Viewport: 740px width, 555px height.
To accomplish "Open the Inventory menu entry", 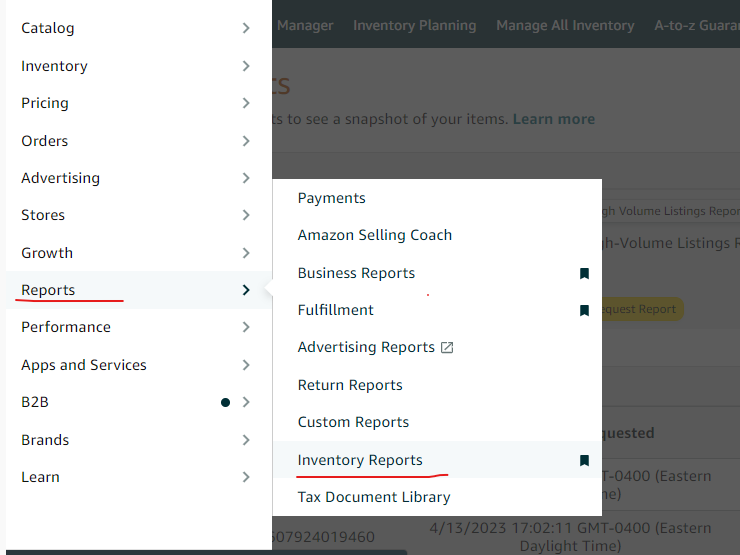I will 54,66.
